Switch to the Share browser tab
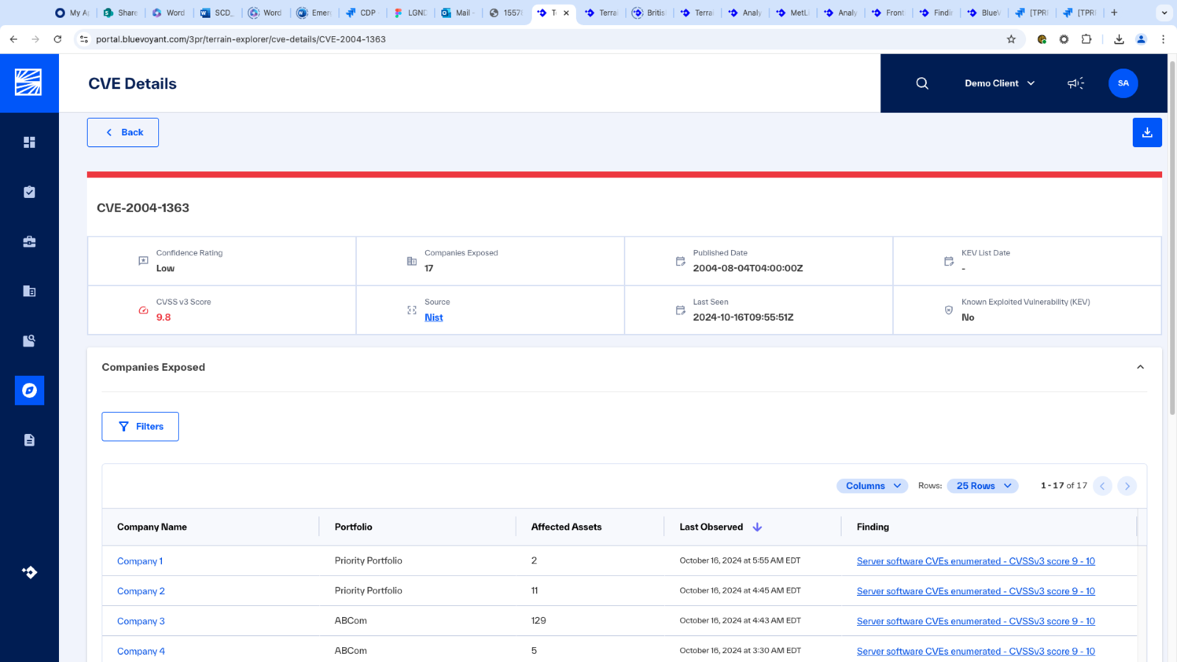The height and width of the screenshot is (662, 1177). coord(120,13)
